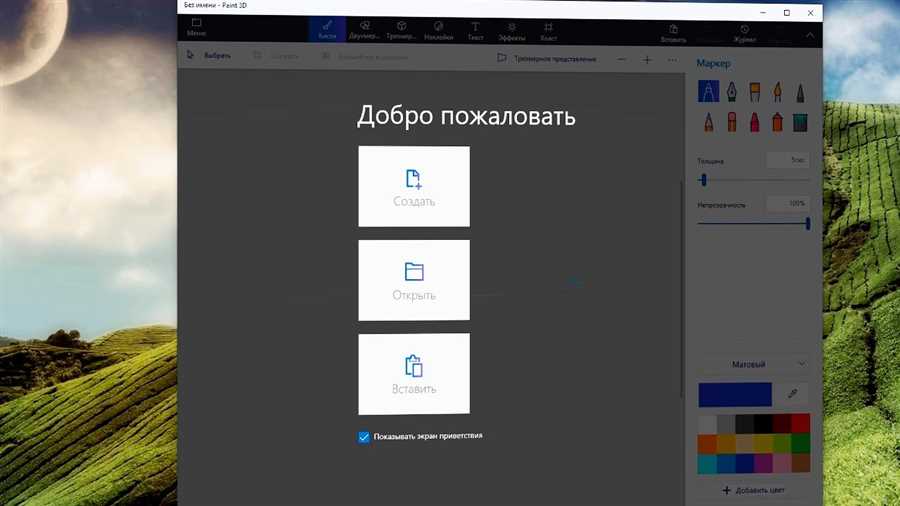Open the three-dots more options menu
Viewport: 900px width, 506px height.
(x=672, y=60)
